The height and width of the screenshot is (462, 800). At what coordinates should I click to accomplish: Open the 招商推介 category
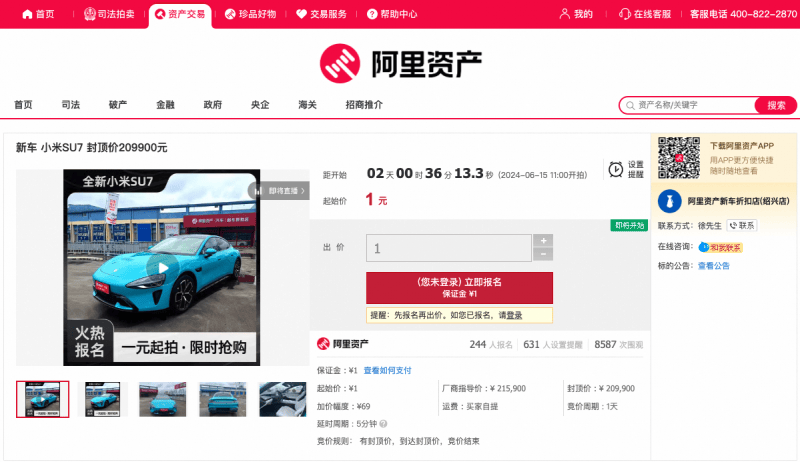coord(364,105)
